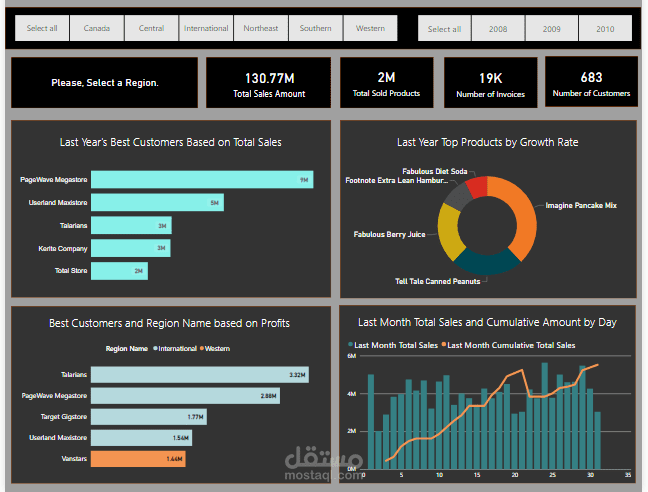The image size is (648, 492).
Task: Filter by Southern region
Action: pos(315,28)
